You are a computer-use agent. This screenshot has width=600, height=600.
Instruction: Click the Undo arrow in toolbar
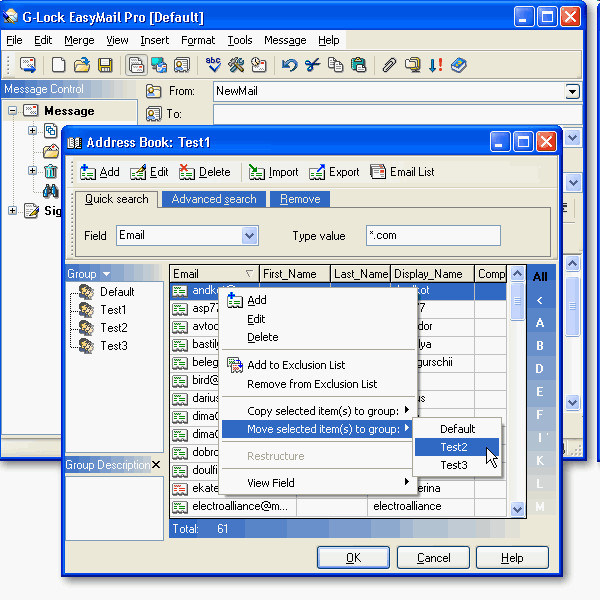tap(289, 65)
